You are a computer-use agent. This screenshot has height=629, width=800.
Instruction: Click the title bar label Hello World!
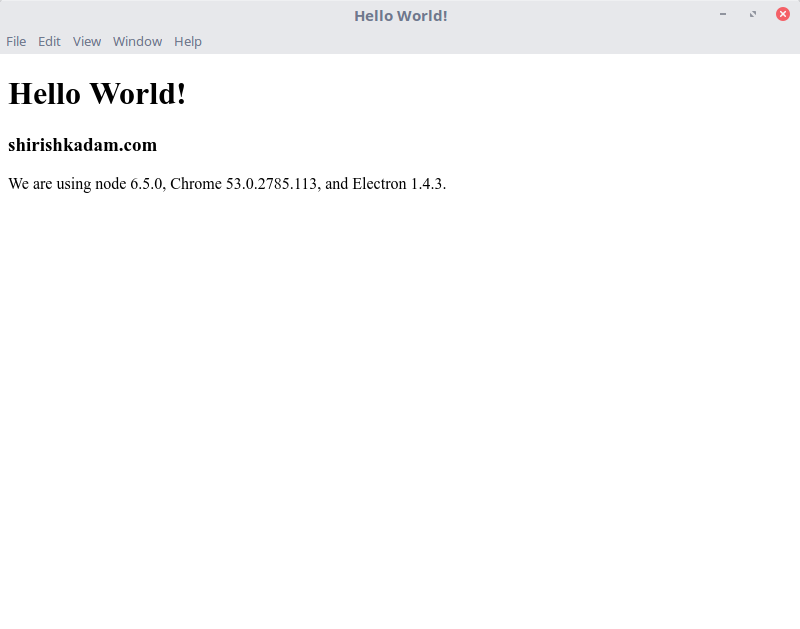[x=400, y=15]
